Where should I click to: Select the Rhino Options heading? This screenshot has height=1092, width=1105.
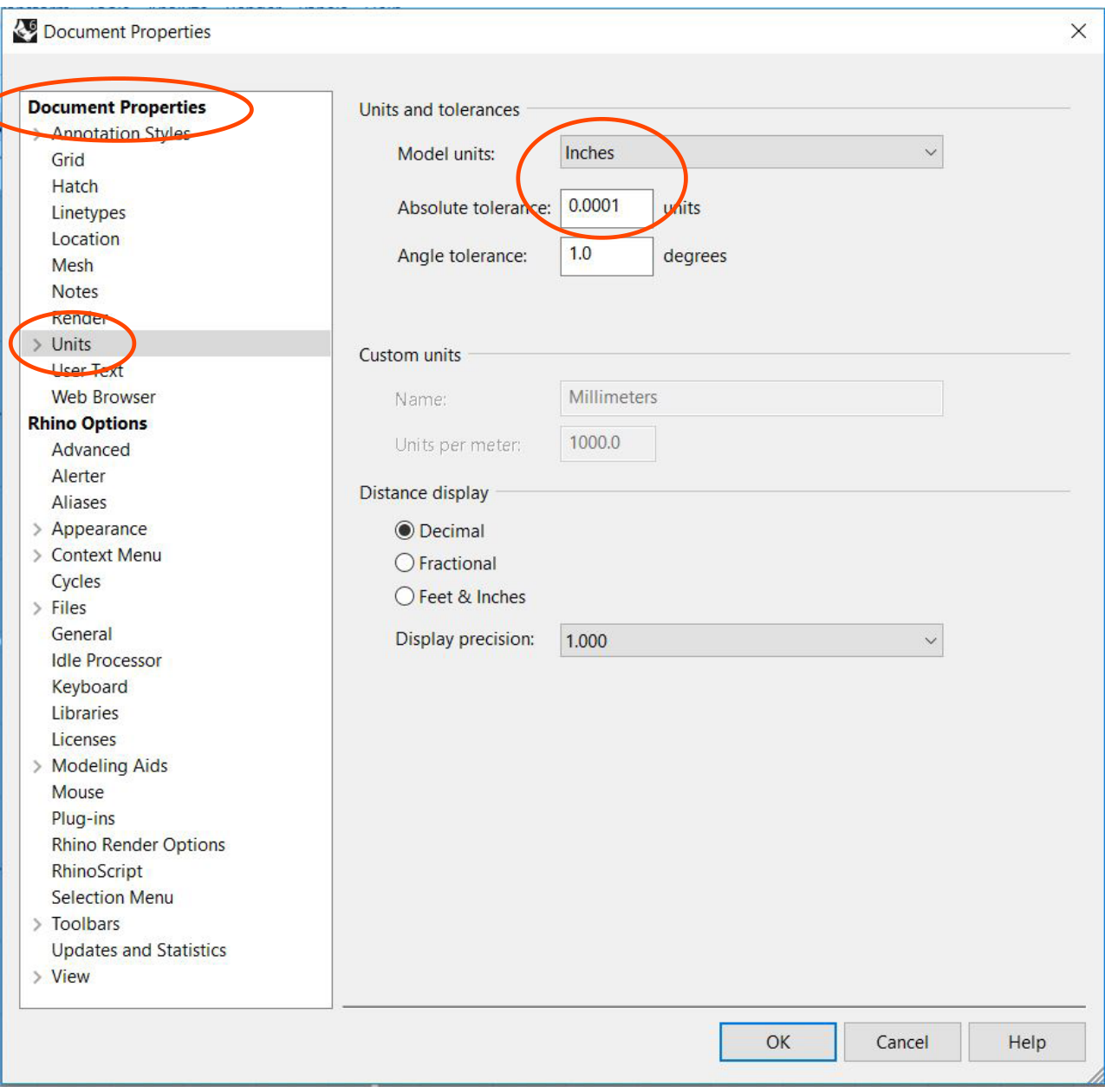88,423
